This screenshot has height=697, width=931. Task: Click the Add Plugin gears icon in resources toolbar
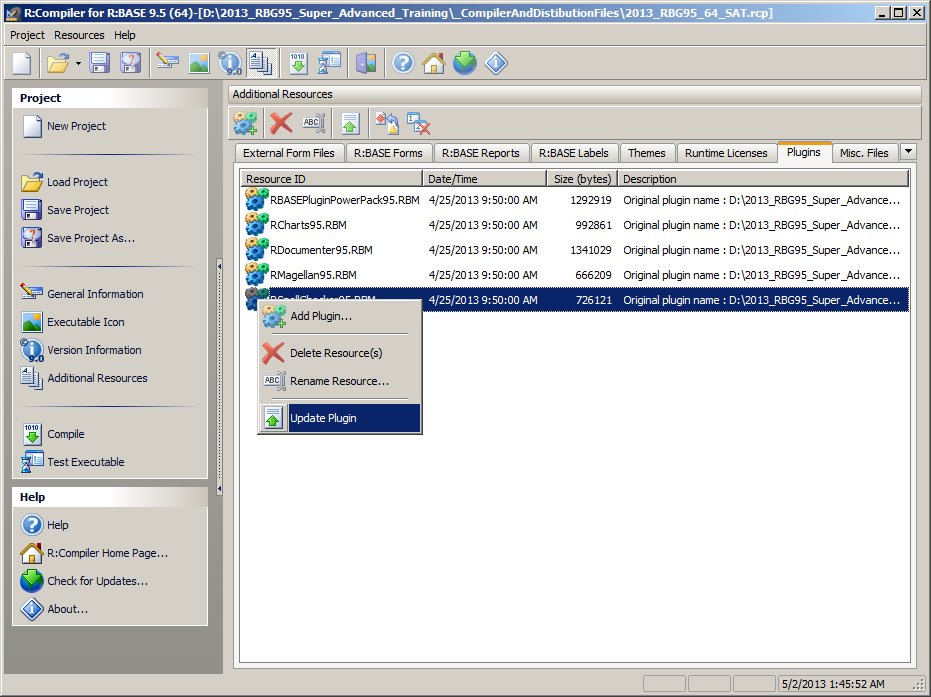click(246, 123)
